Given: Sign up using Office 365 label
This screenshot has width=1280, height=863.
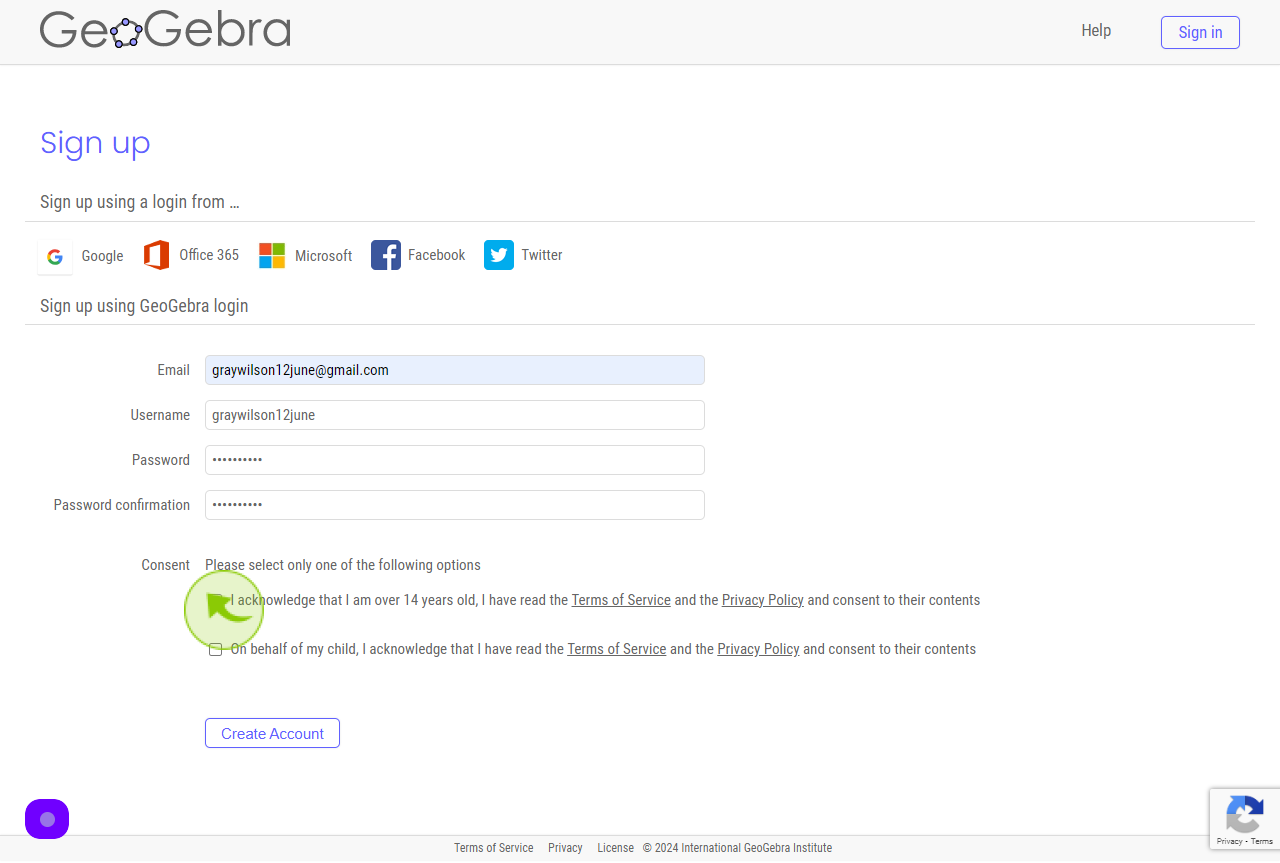Looking at the screenshot, I should 209,255.
